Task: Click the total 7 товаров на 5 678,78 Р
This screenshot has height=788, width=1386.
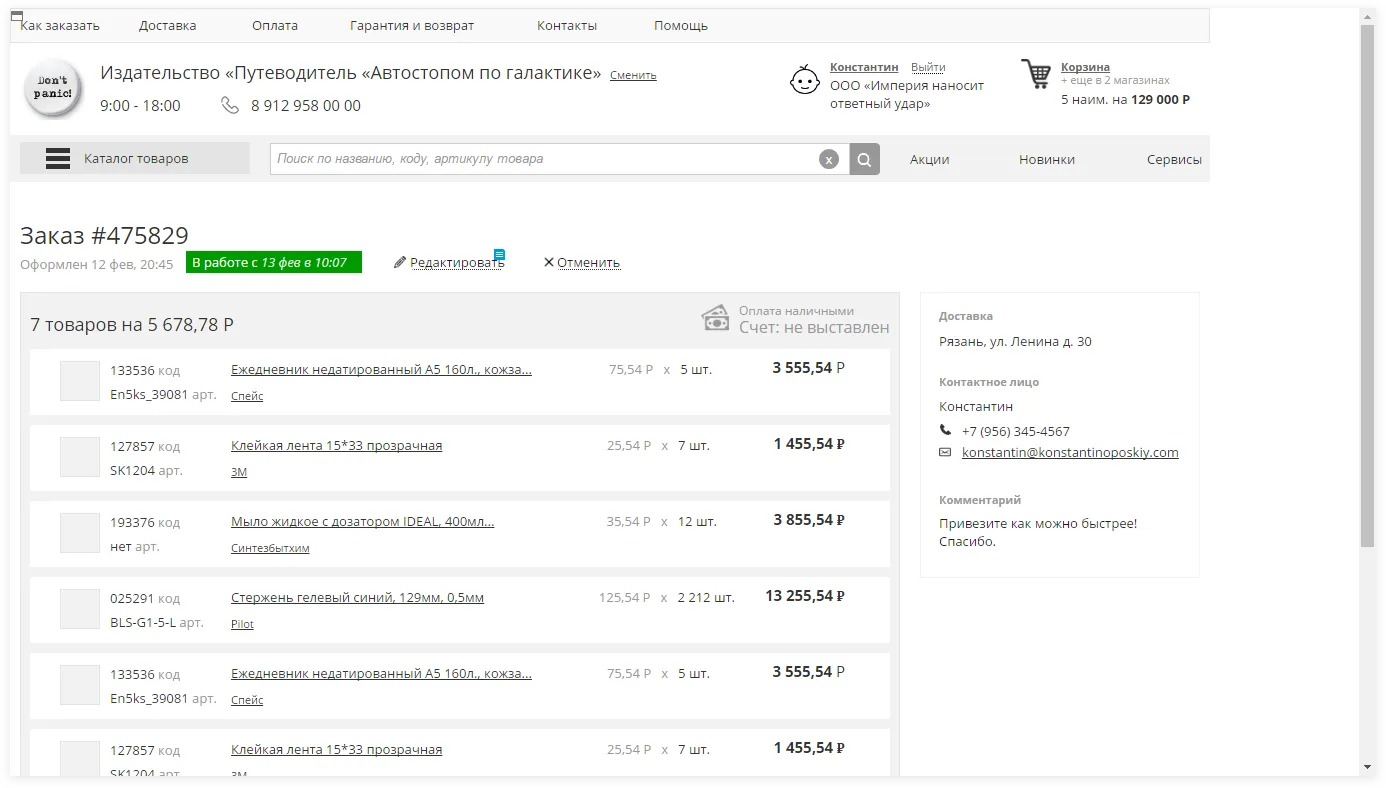Action: point(132,324)
